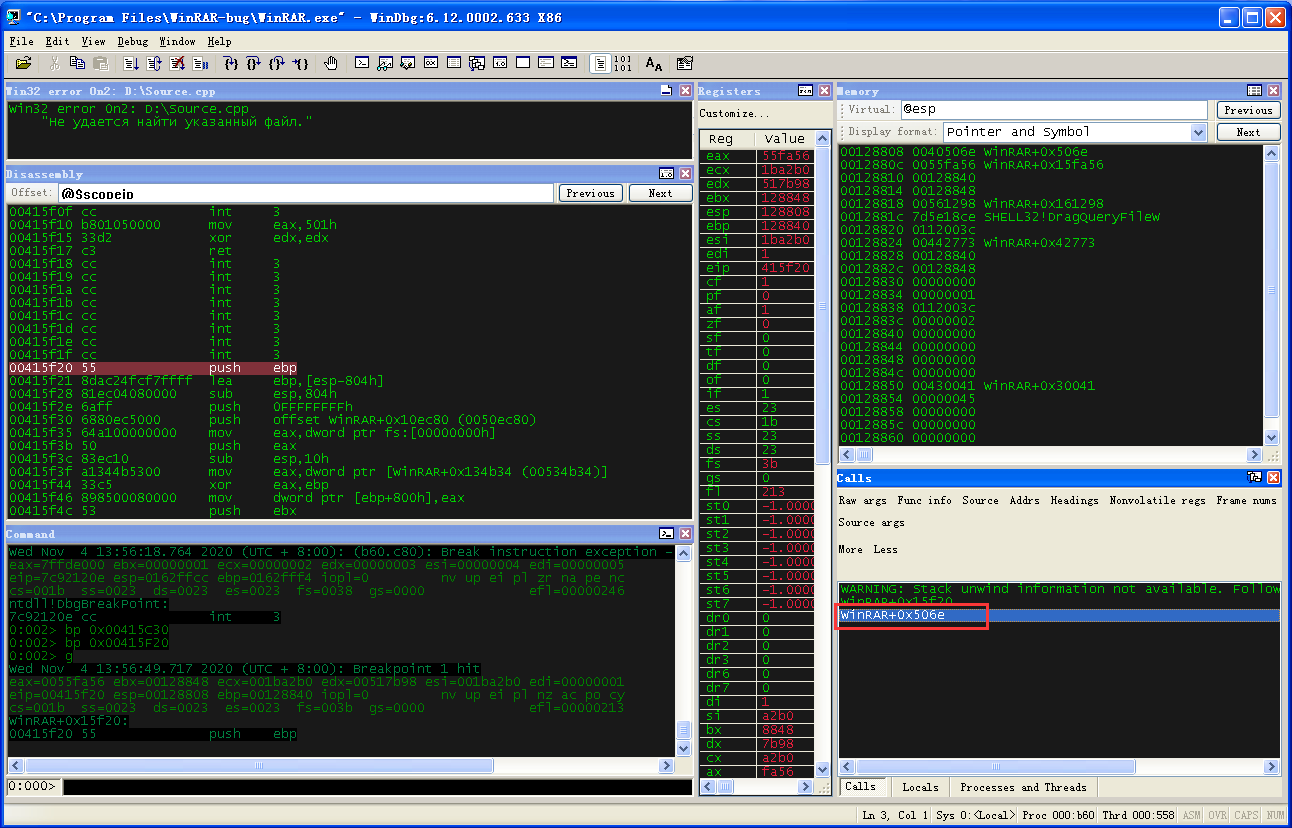Toggle Func info in Calls panel

(x=925, y=500)
